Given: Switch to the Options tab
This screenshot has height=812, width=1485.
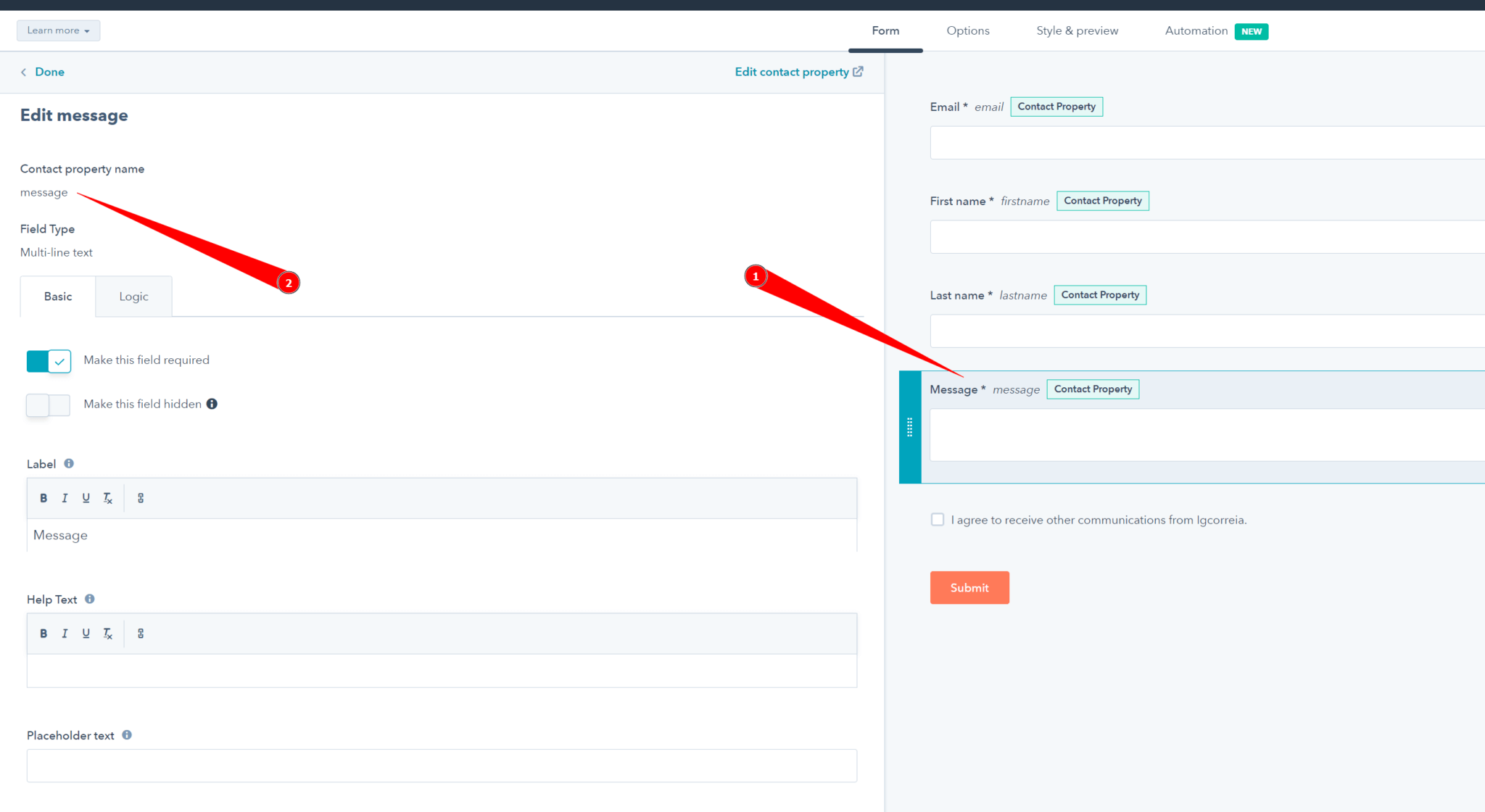Looking at the screenshot, I should click(x=968, y=30).
